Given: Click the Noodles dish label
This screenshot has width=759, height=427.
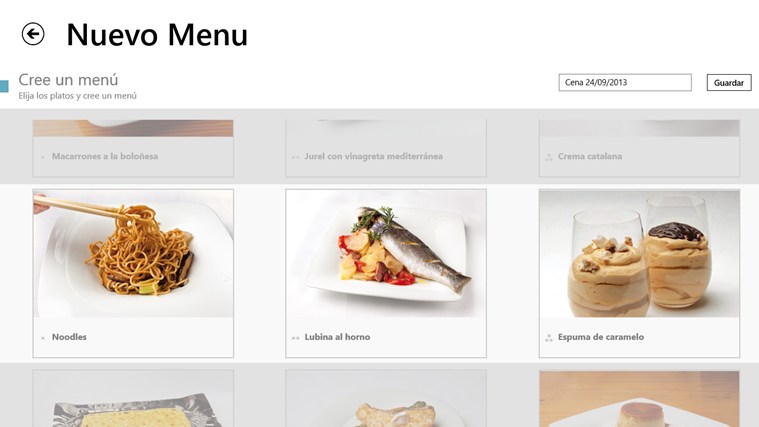Looking at the screenshot, I should (69, 337).
